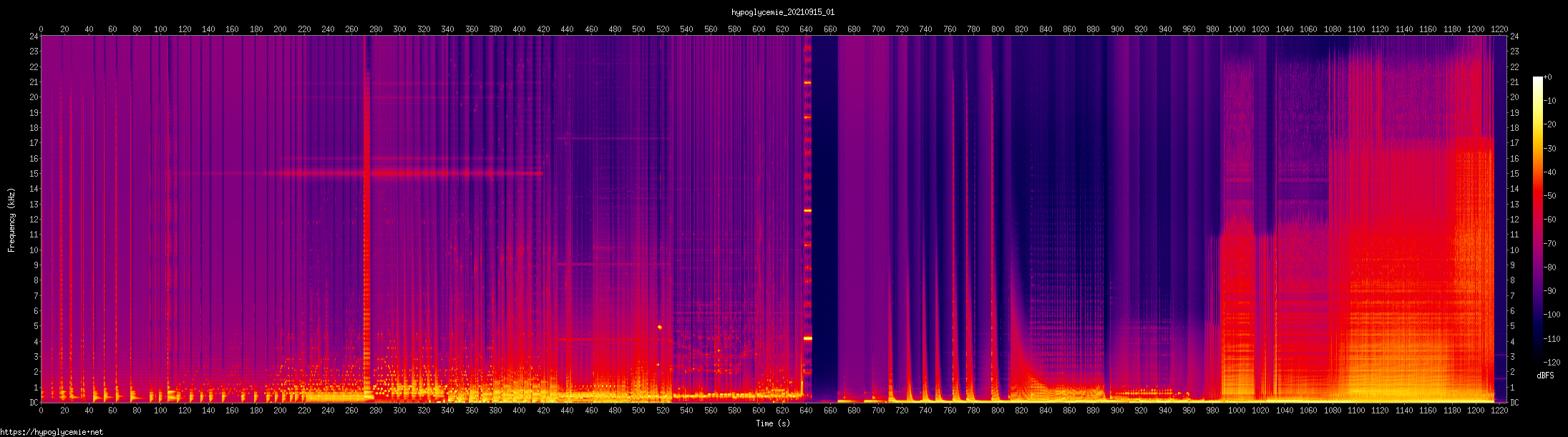Click the hypoglycemie_20210915_01 title text

(x=782, y=12)
